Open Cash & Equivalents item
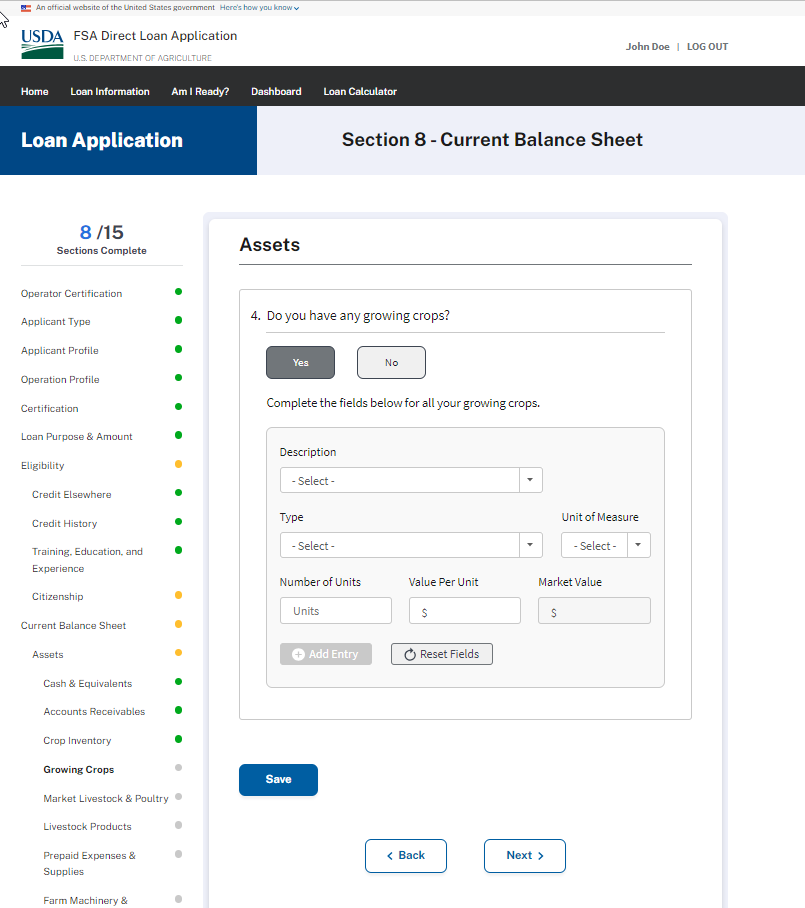This screenshot has width=805, height=908. point(88,683)
